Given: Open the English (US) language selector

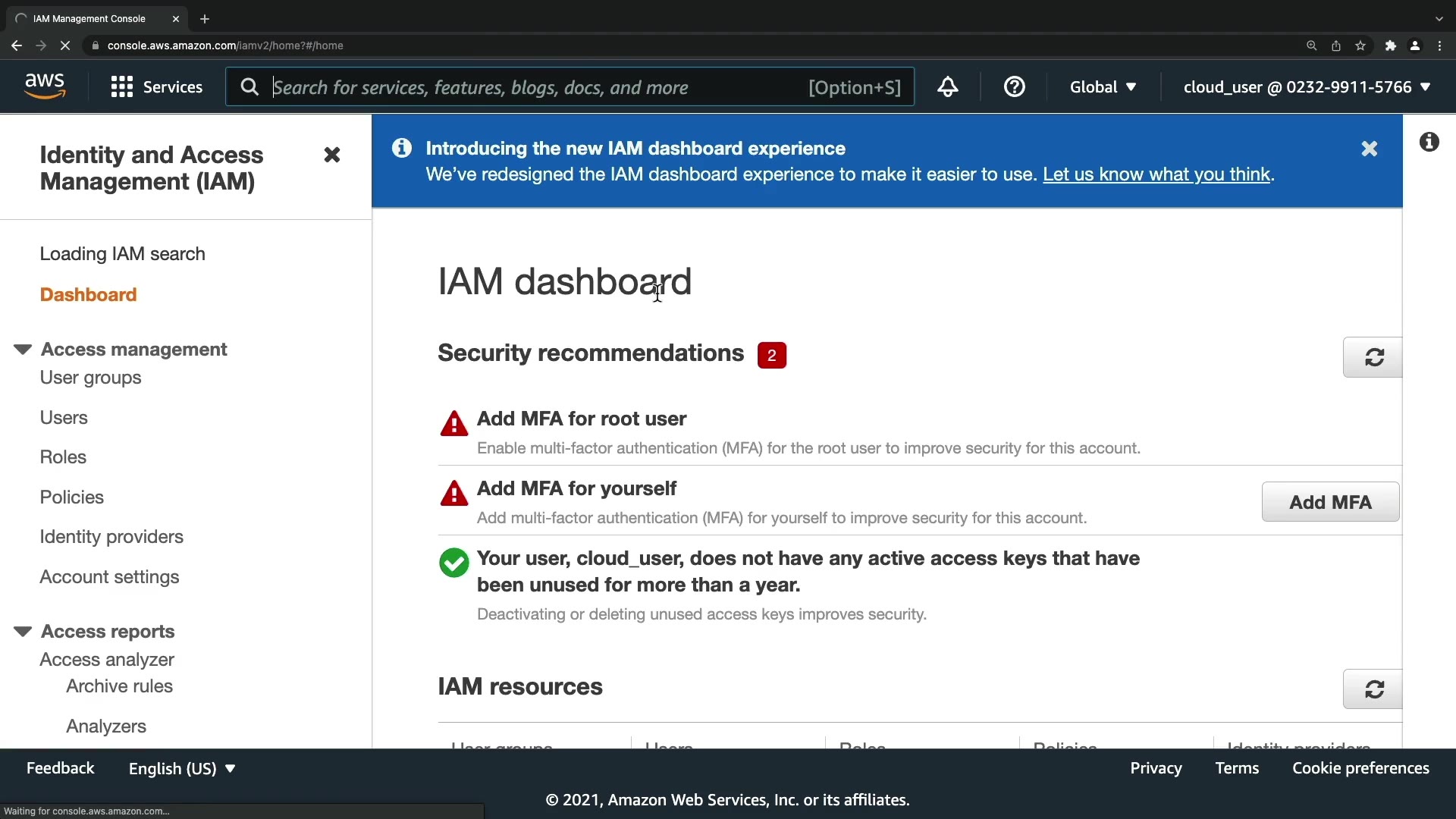Looking at the screenshot, I should [x=182, y=768].
